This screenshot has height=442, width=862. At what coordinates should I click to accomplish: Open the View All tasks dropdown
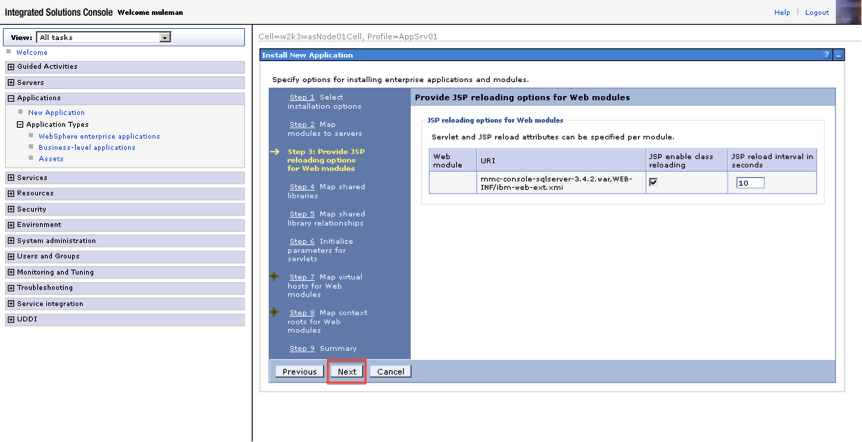(165, 37)
